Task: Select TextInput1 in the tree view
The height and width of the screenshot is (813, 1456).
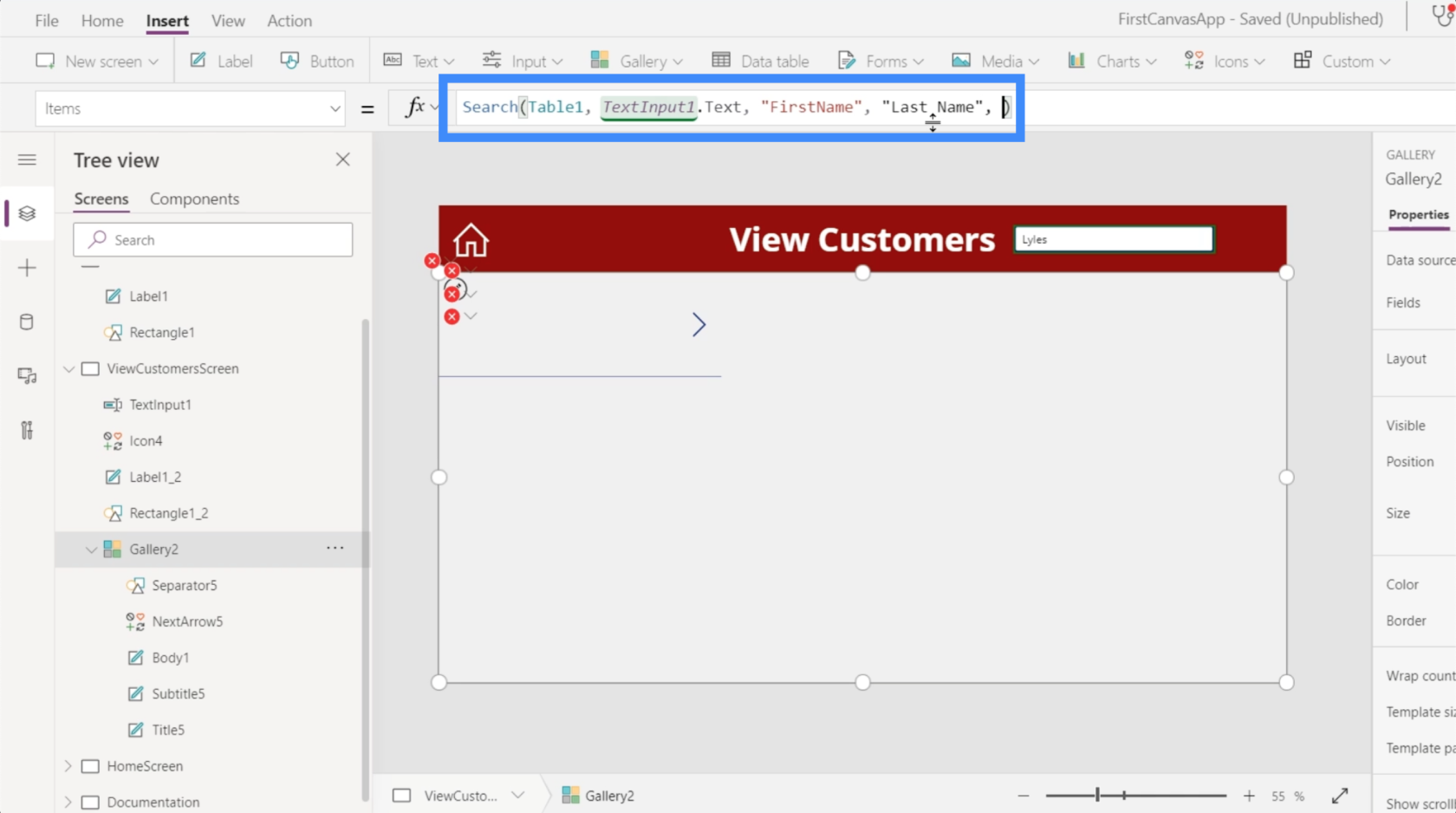Action: point(160,405)
